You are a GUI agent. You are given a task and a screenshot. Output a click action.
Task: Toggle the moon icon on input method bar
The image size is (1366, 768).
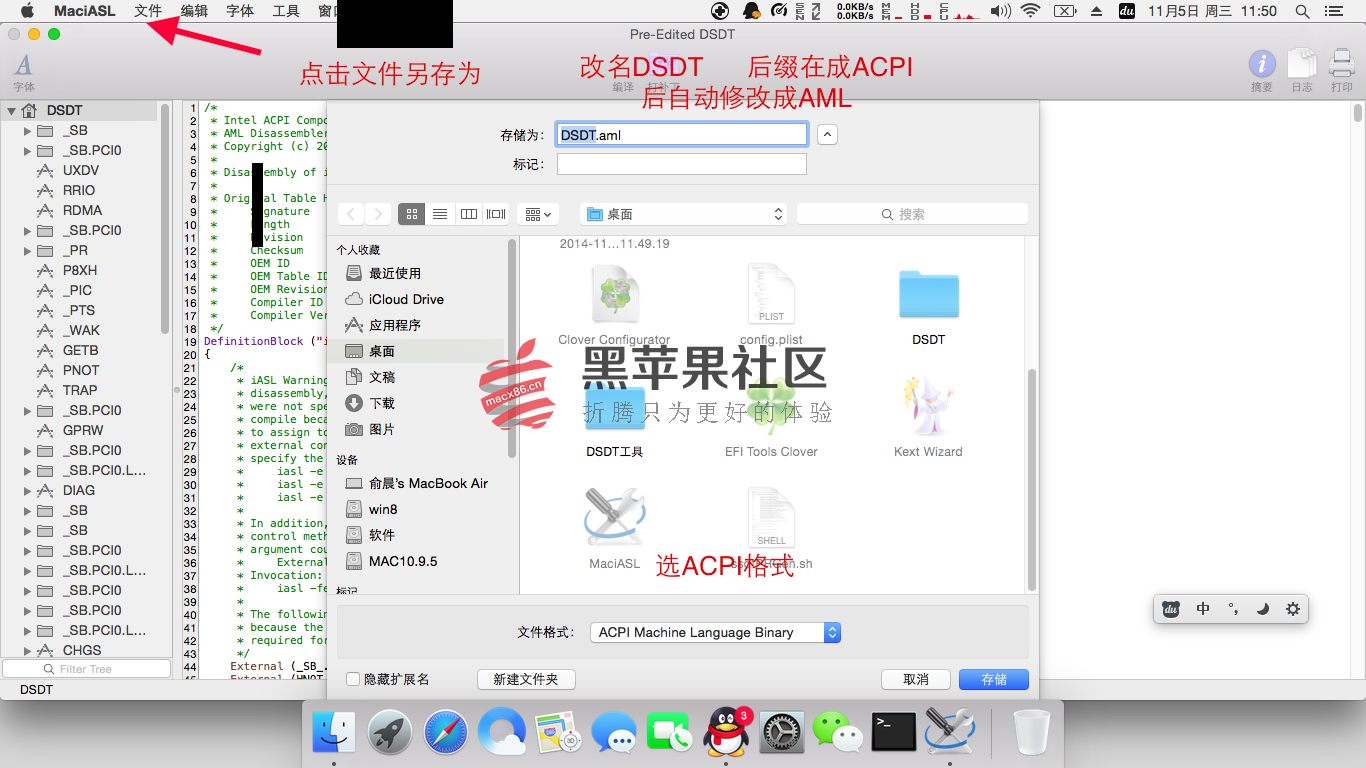tap(1263, 608)
